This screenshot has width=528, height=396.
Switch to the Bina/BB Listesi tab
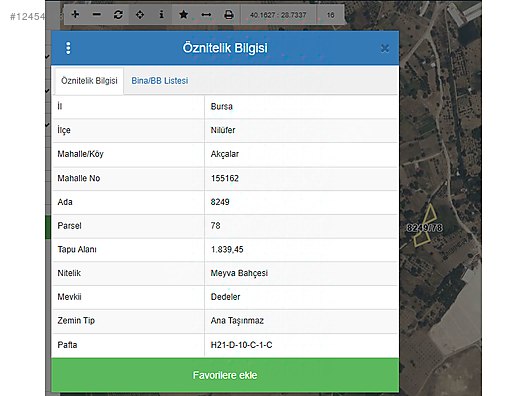point(160,81)
